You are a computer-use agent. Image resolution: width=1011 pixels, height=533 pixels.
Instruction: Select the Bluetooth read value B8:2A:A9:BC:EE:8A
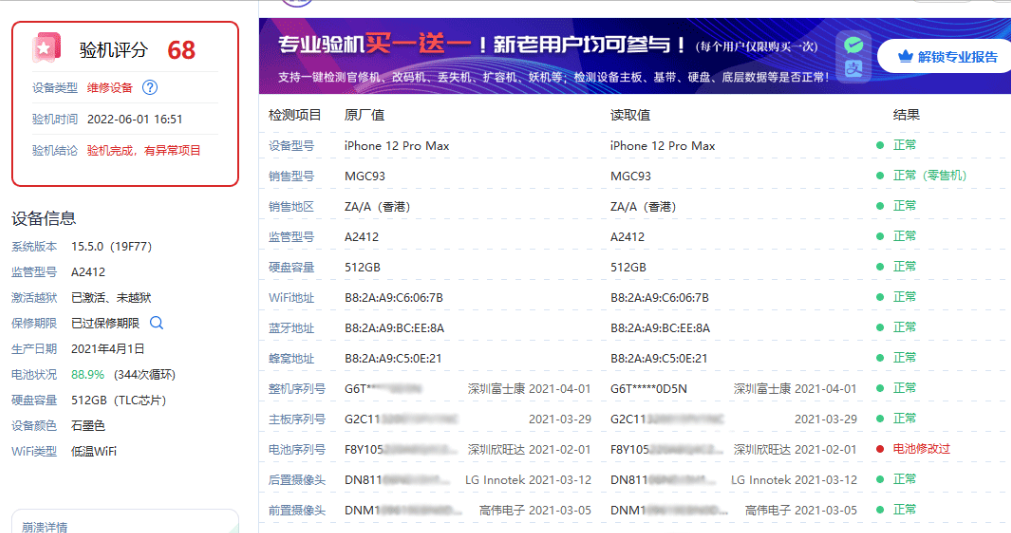tap(660, 327)
